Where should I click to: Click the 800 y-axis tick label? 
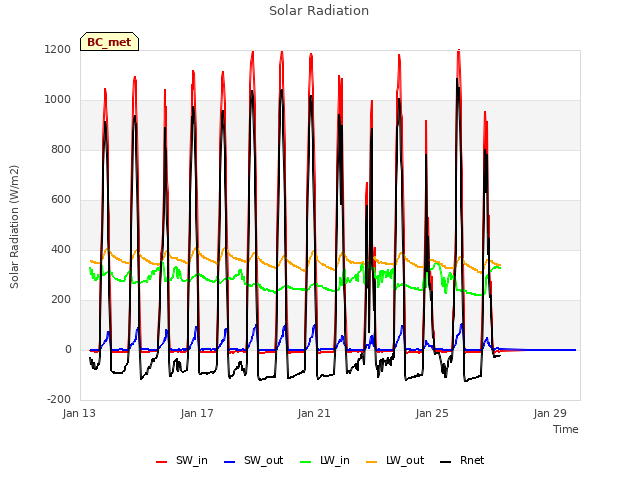point(61,149)
